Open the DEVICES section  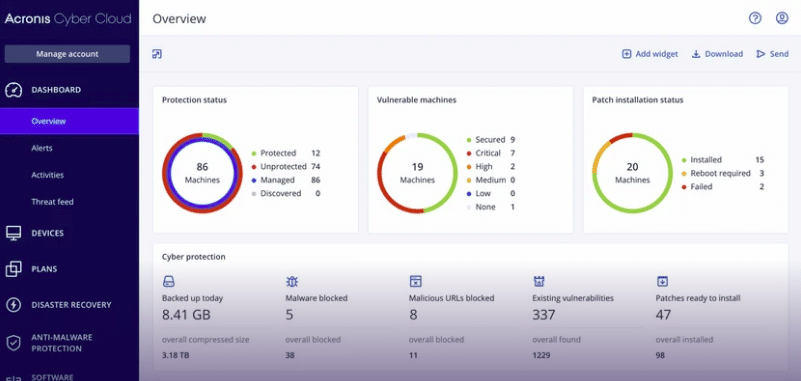(48, 233)
